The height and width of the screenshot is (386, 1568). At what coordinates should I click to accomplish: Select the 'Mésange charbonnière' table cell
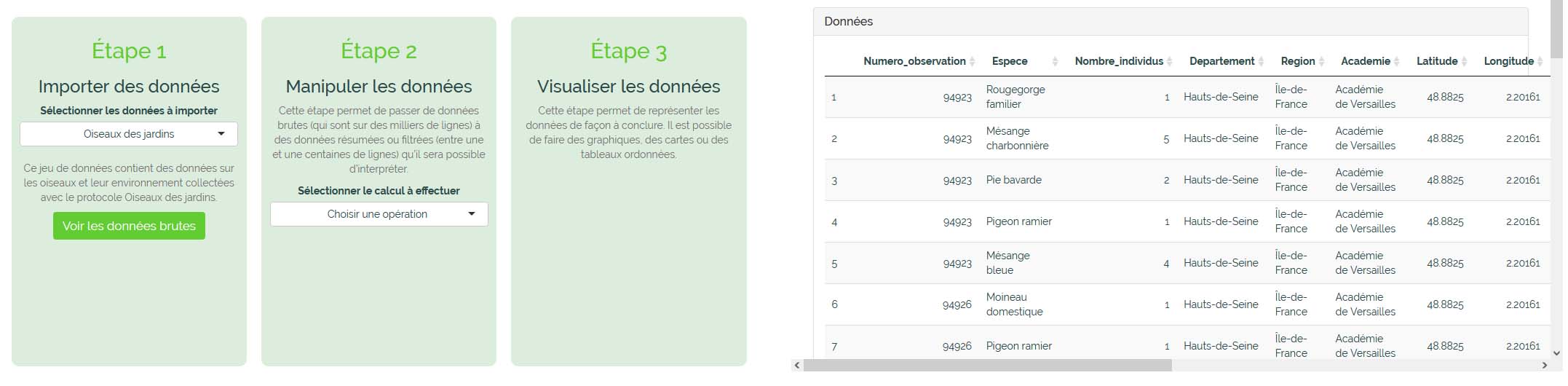(1017, 138)
